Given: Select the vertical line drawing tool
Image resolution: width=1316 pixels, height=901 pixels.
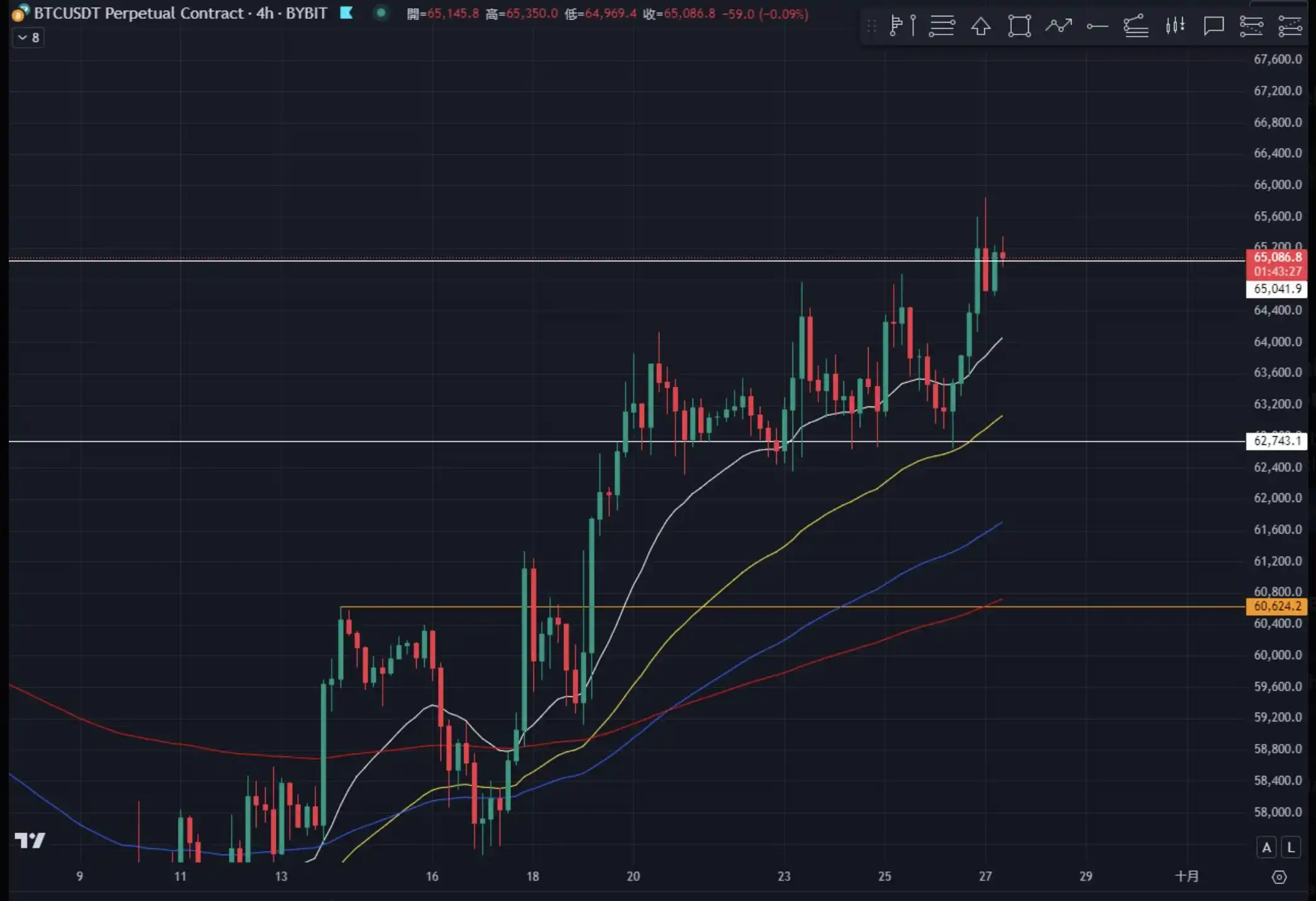Looking at the screenshot, I should [x=913, y=26].
